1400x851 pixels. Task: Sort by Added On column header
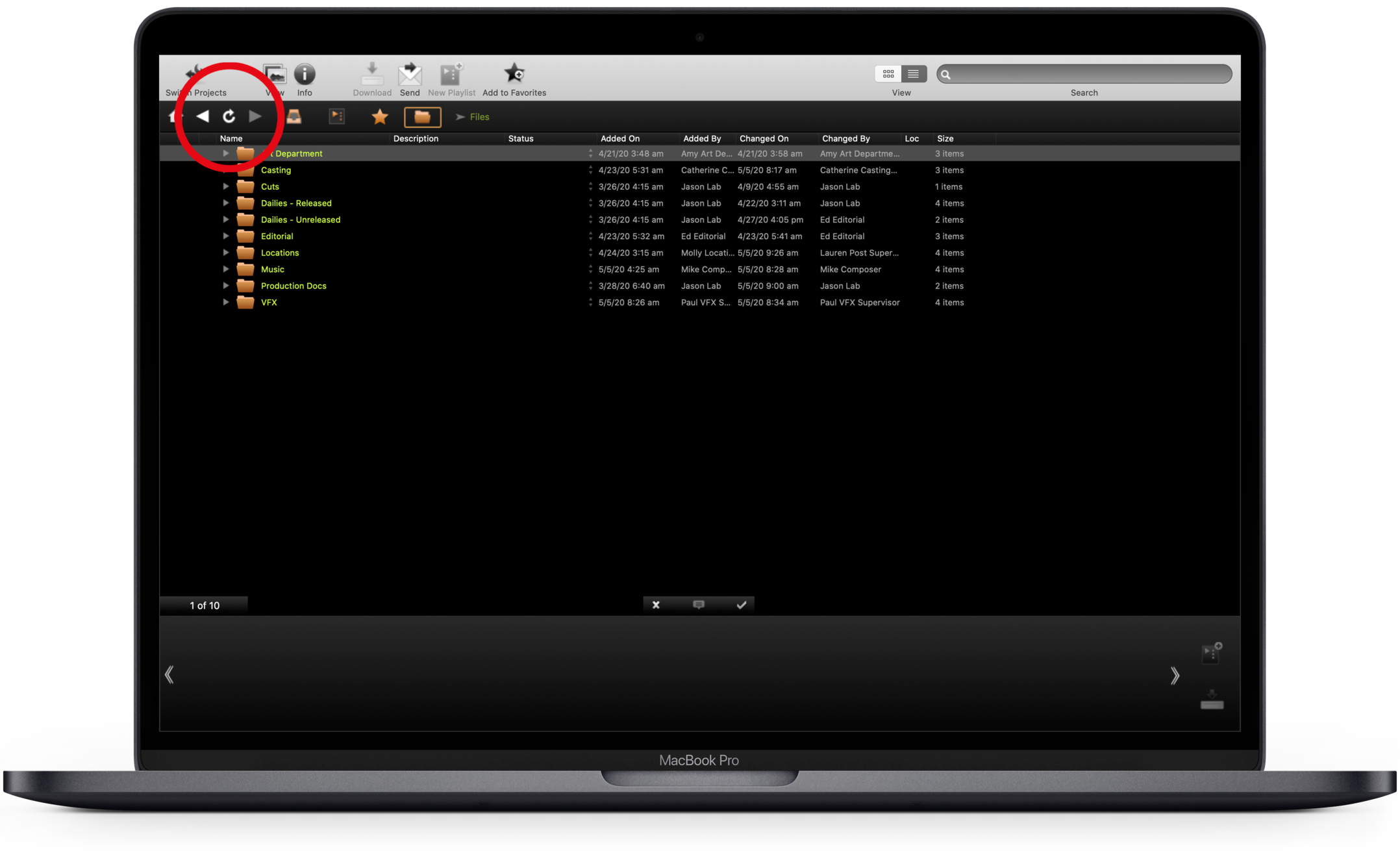(619, 138)
